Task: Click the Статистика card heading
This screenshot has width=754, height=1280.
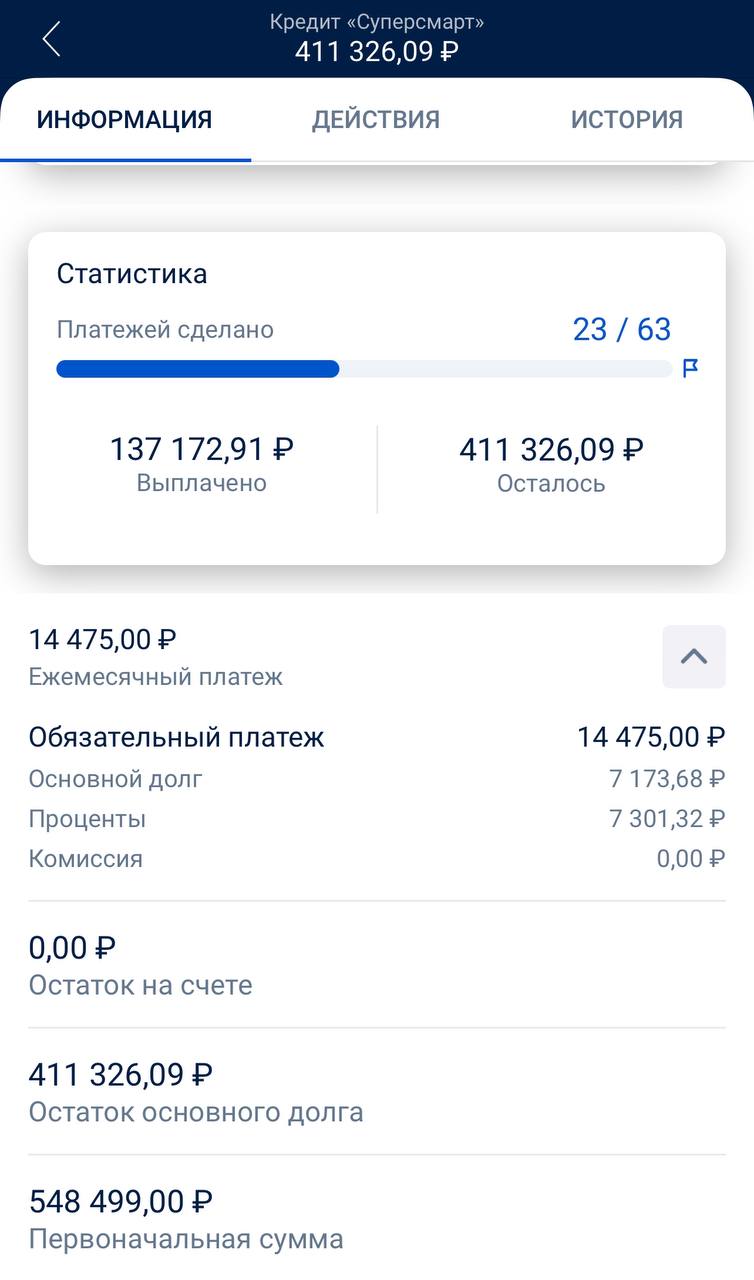Action: (132, 274)
